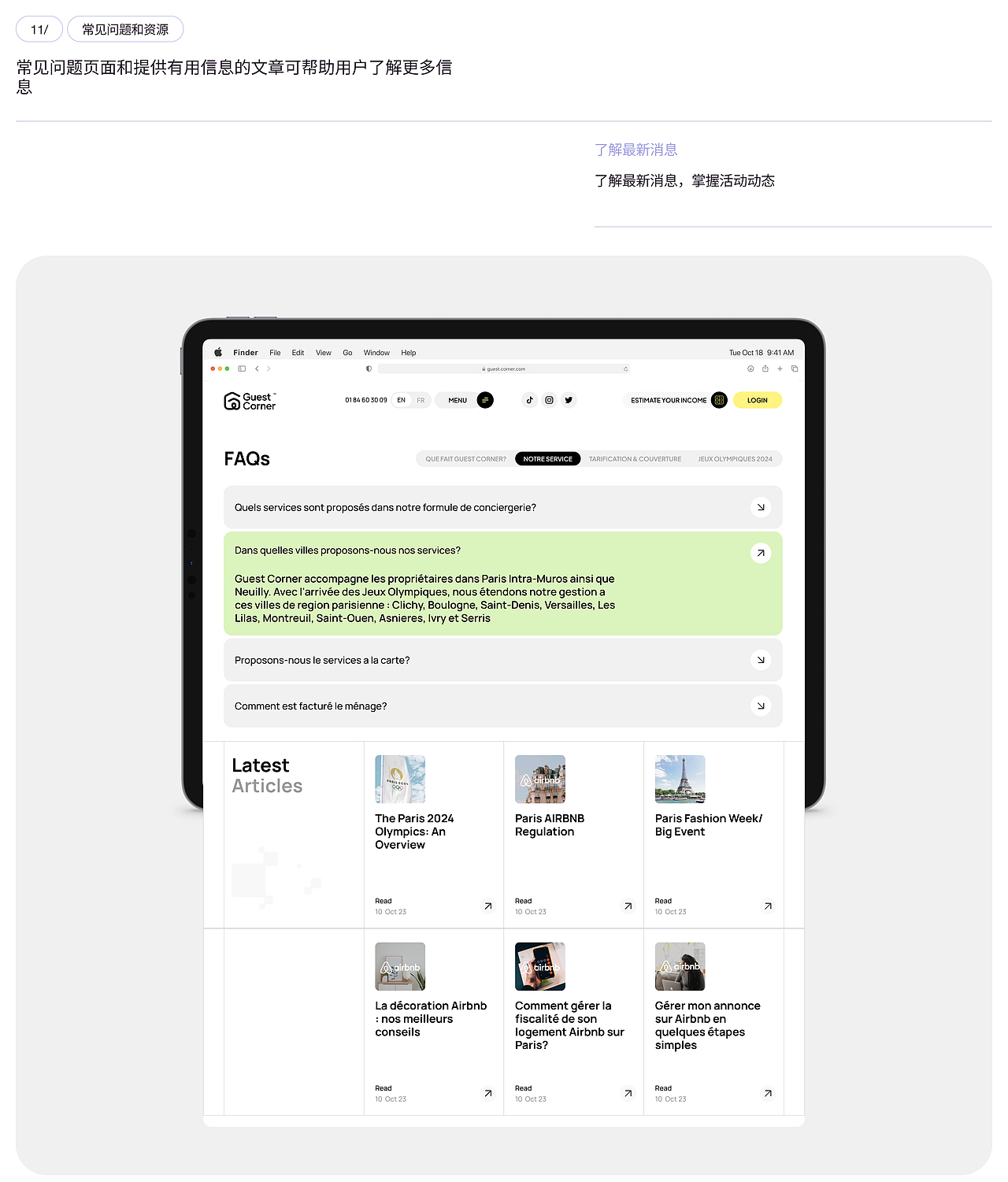Click the Estimate Your Income button
The width and height of the screenshot is (1008, 1182).
tap(676, 400)
